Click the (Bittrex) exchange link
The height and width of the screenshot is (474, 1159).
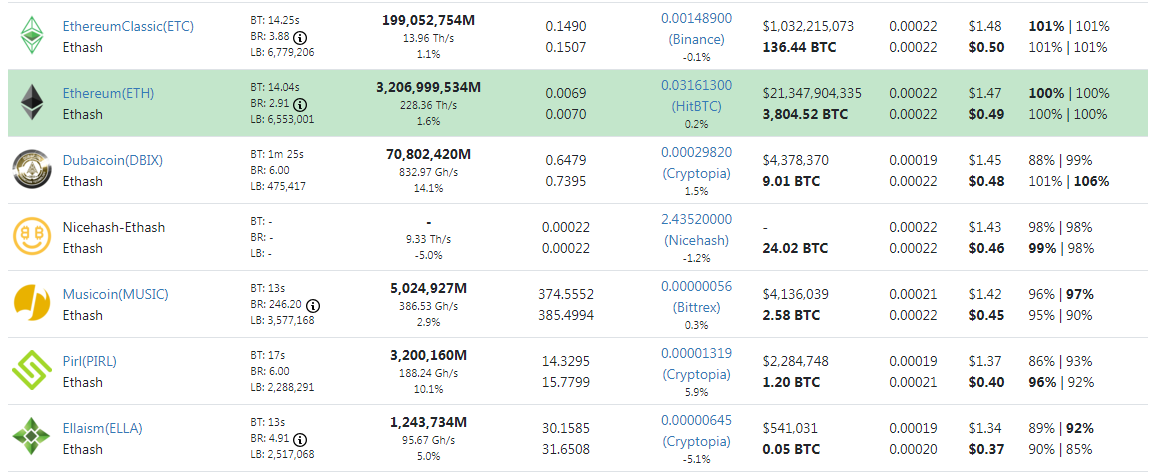pyautogui.click(x=696, y=308)
